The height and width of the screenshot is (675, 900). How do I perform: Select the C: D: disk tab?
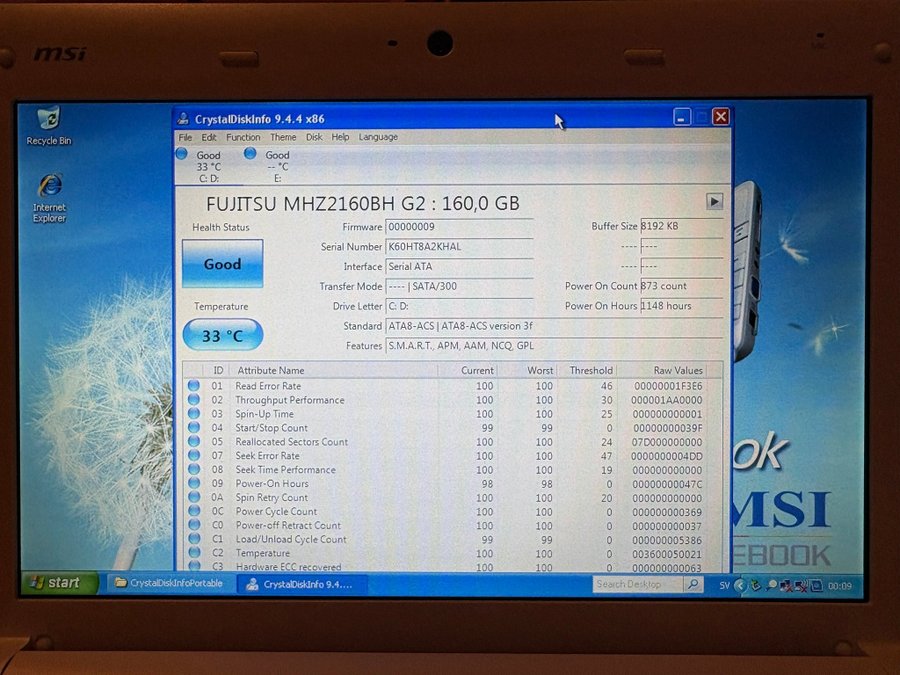point(208,167)
